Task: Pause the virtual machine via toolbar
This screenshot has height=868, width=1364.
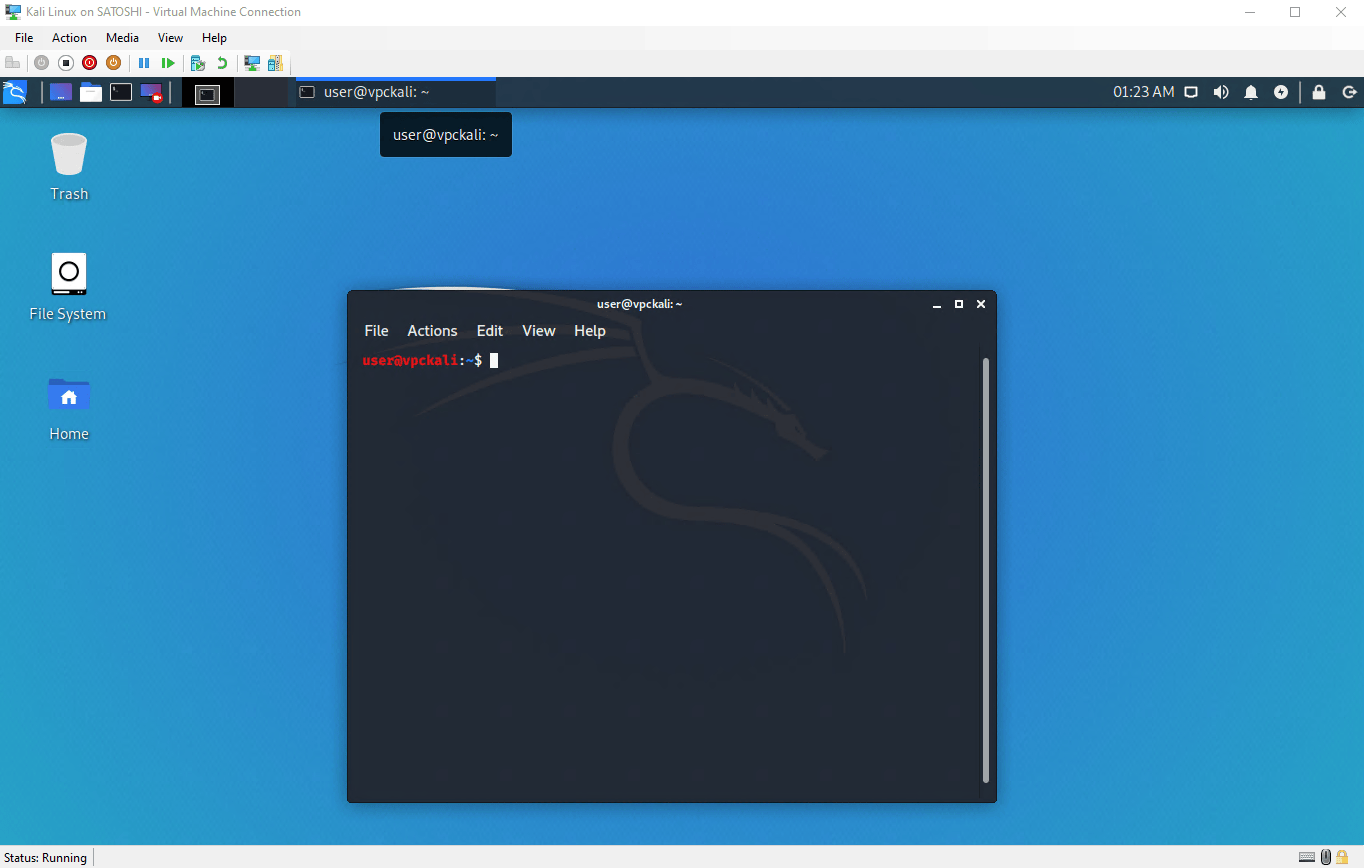Action: (x=143, y=62)
